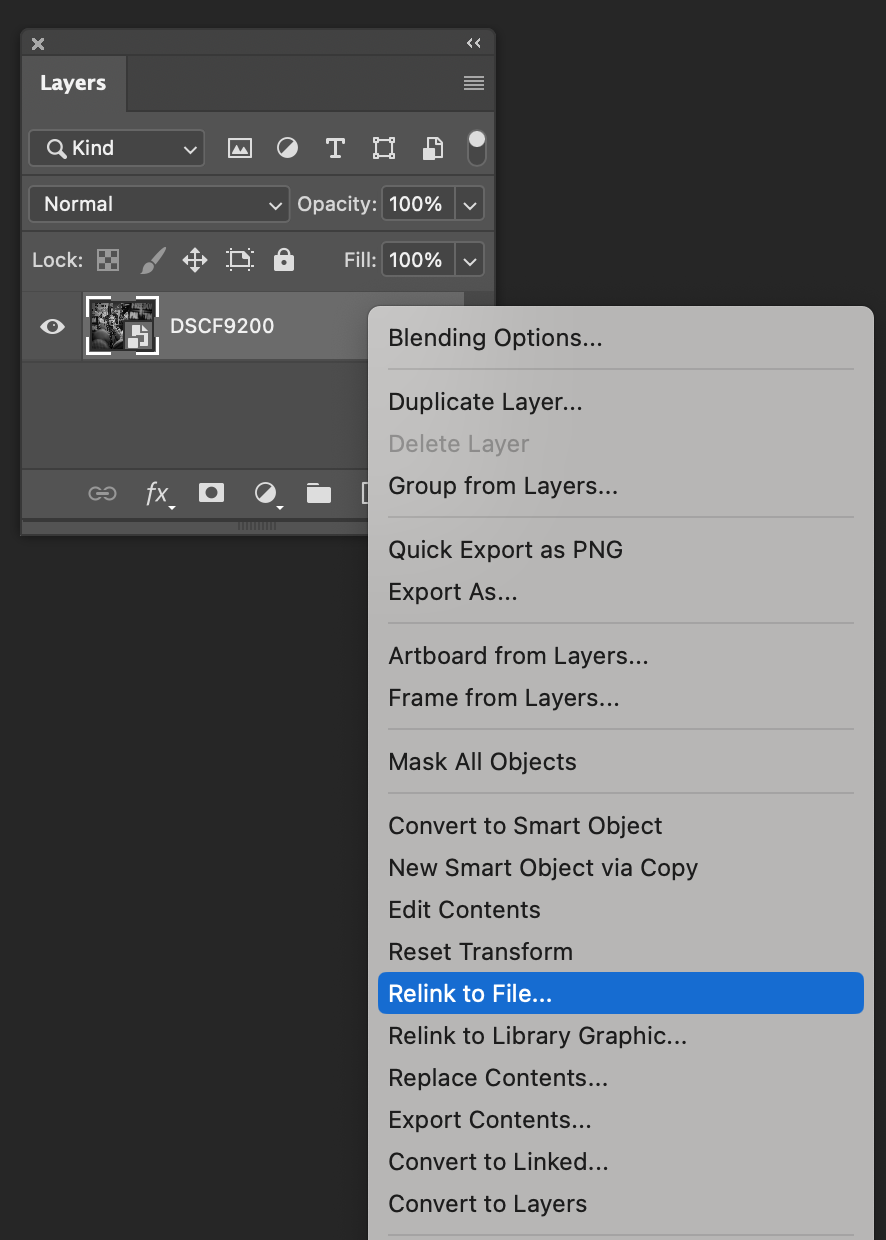Filter layers by adjustment layer type
This screenshot has width=886, height=1240.
pyautogui.click(x=287, y=148)
